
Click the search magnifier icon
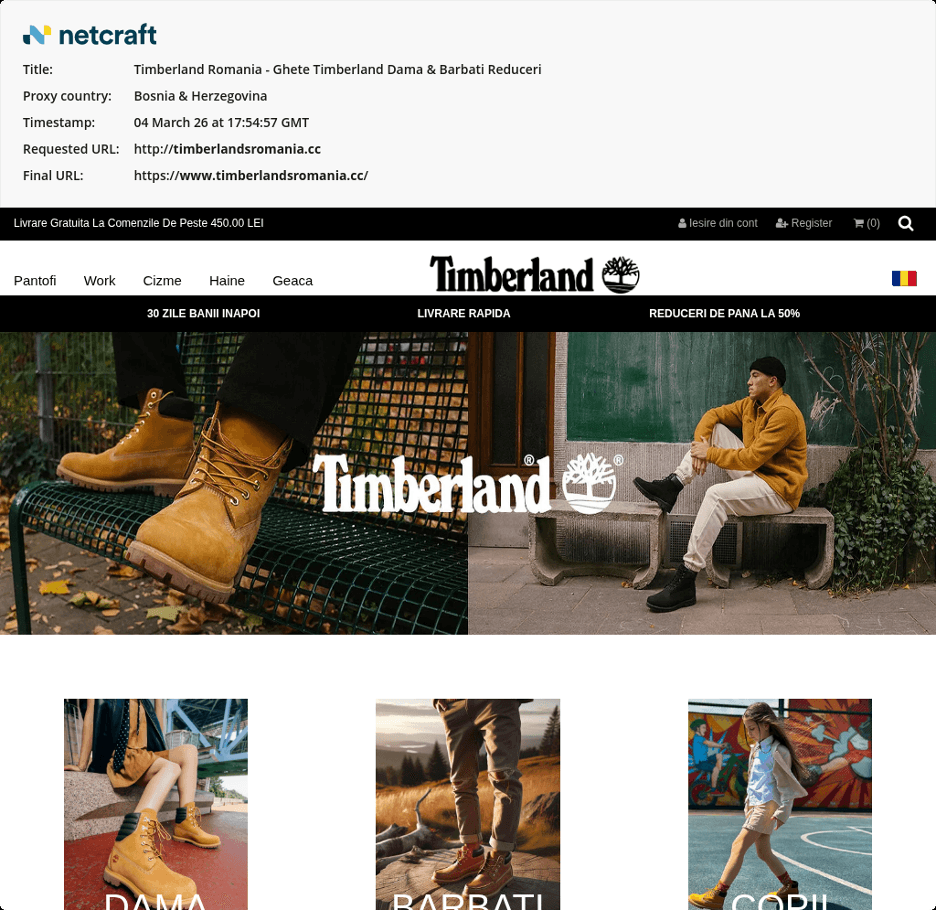pyautogui.click(x=906, y=223)
